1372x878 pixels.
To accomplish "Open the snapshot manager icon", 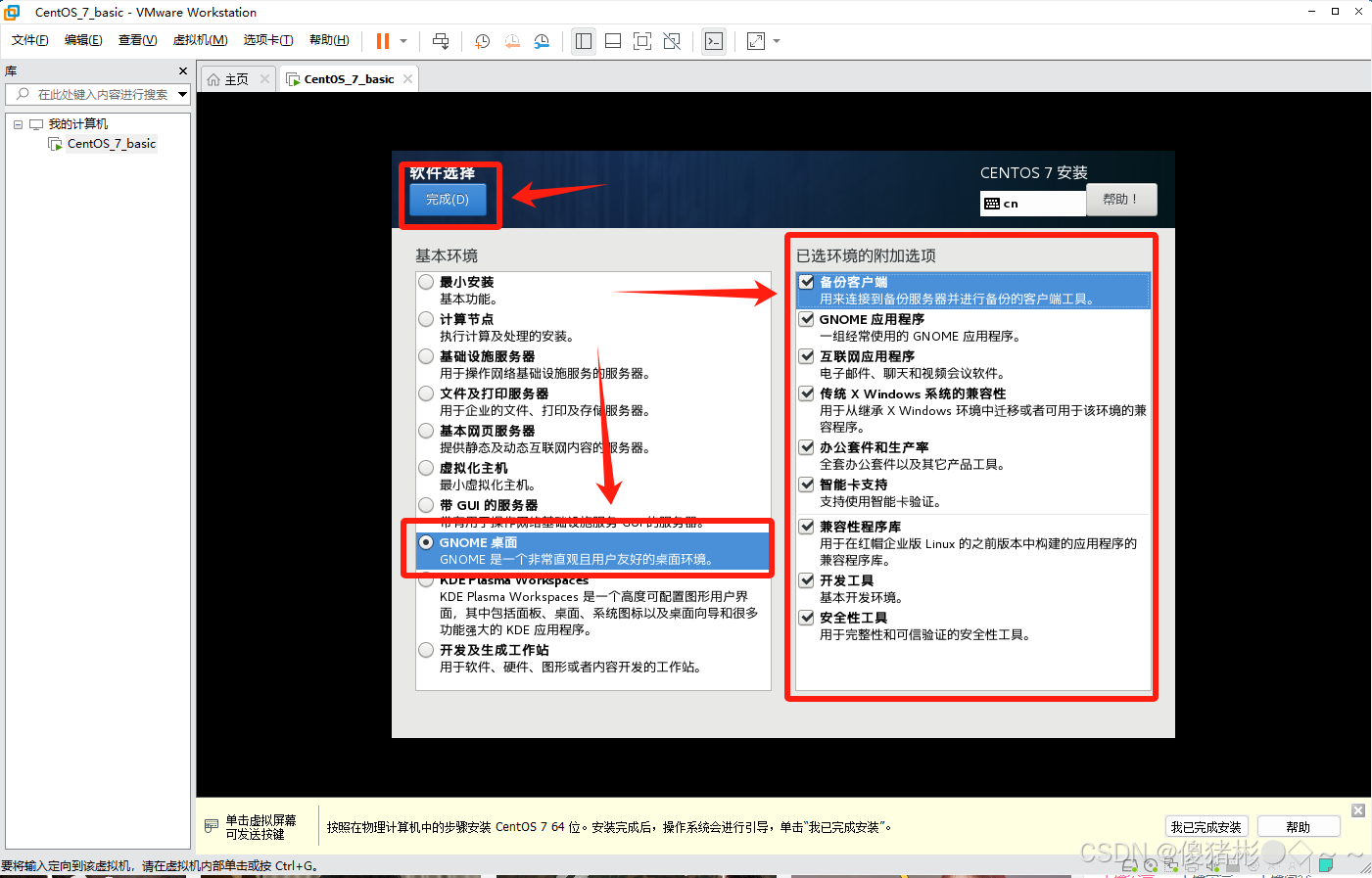I will click(x=542, y=41).
